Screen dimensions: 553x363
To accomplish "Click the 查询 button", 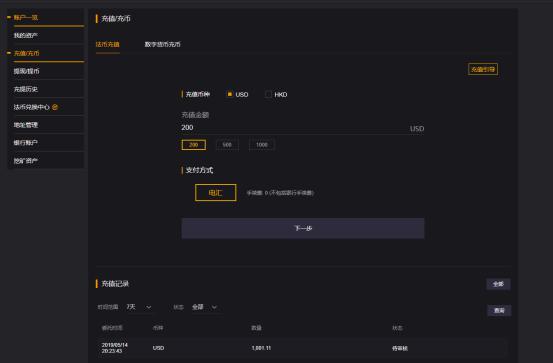I will tap(499, 310).
